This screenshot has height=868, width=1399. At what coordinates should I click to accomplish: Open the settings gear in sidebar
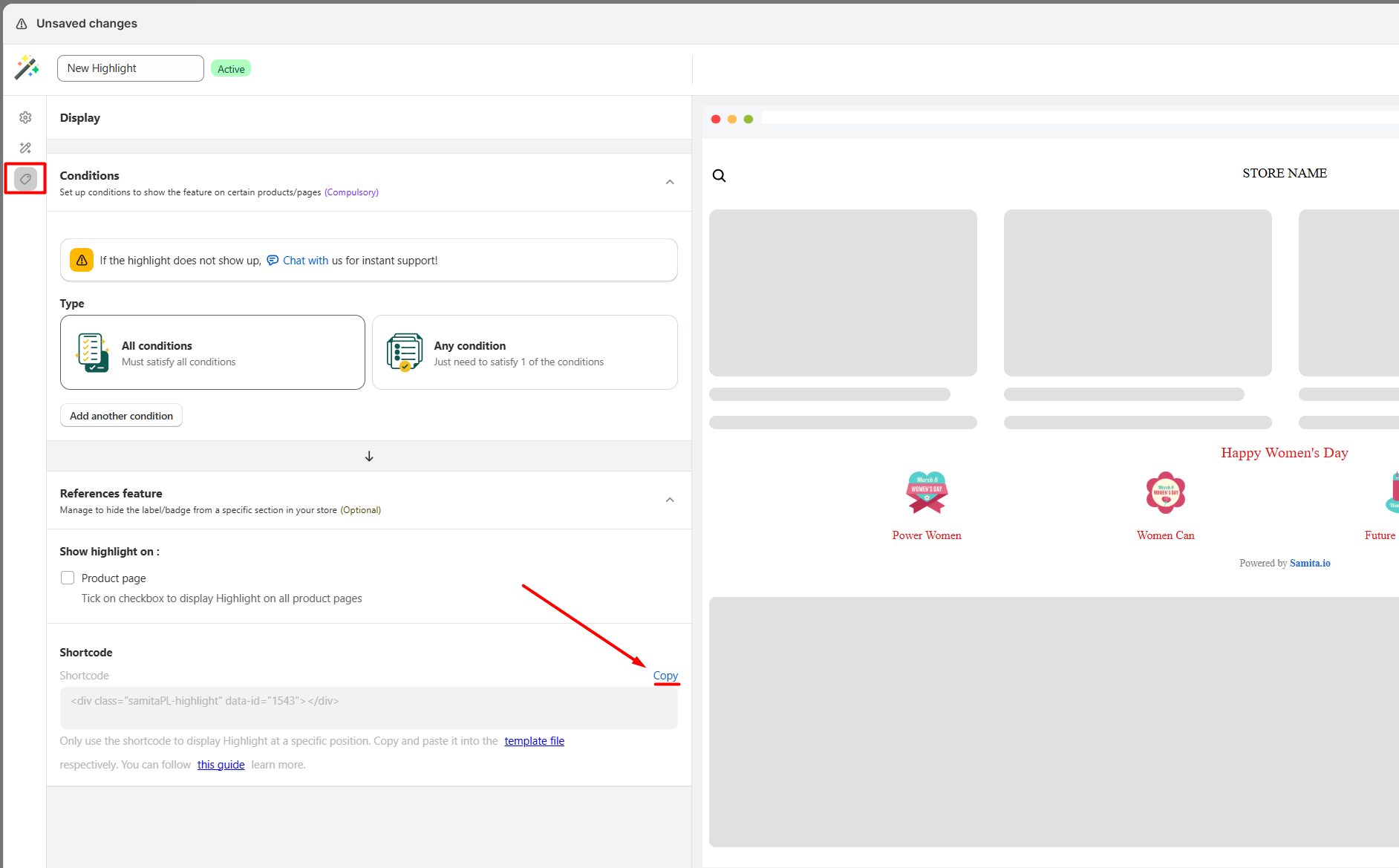[x=25, y=117]
